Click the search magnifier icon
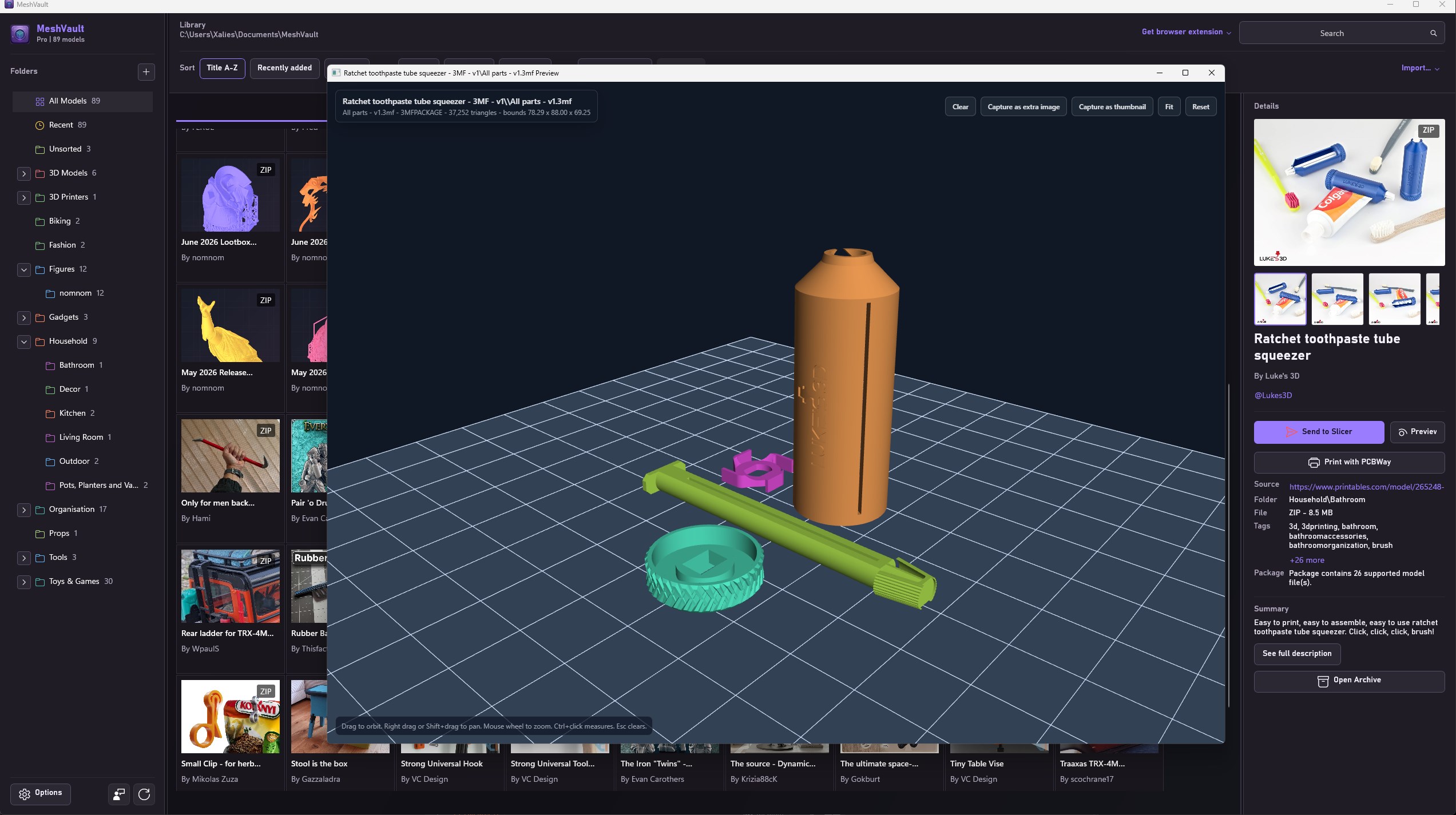 (1433, 33)
